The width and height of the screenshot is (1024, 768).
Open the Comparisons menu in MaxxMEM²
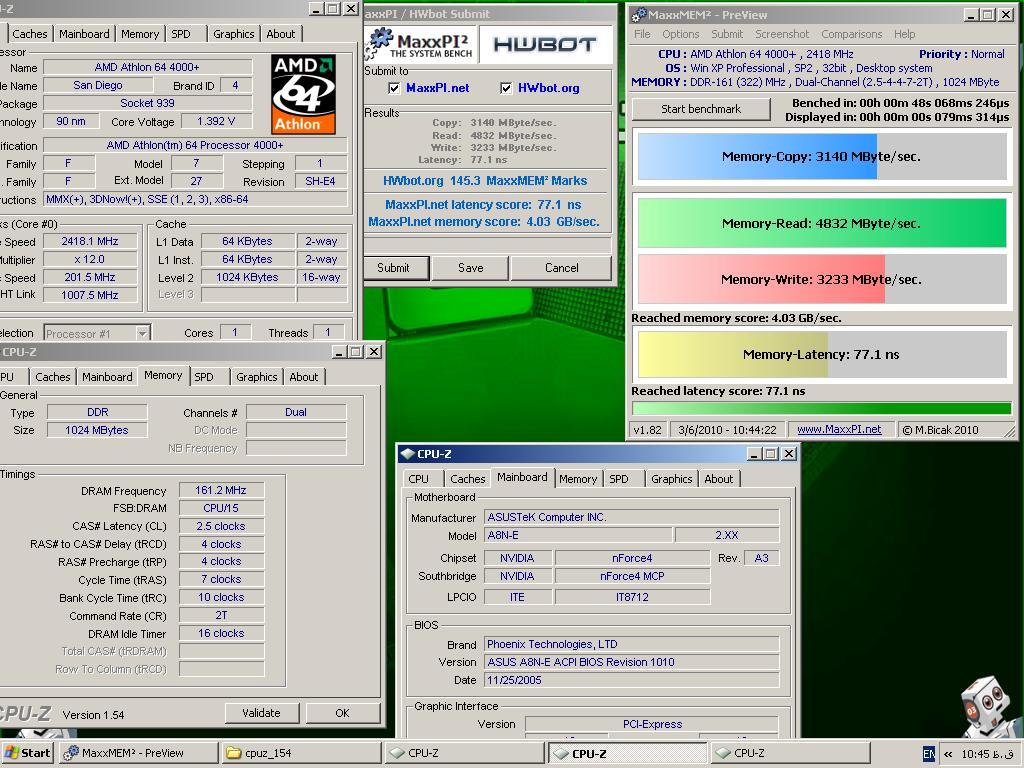point(852,34)
